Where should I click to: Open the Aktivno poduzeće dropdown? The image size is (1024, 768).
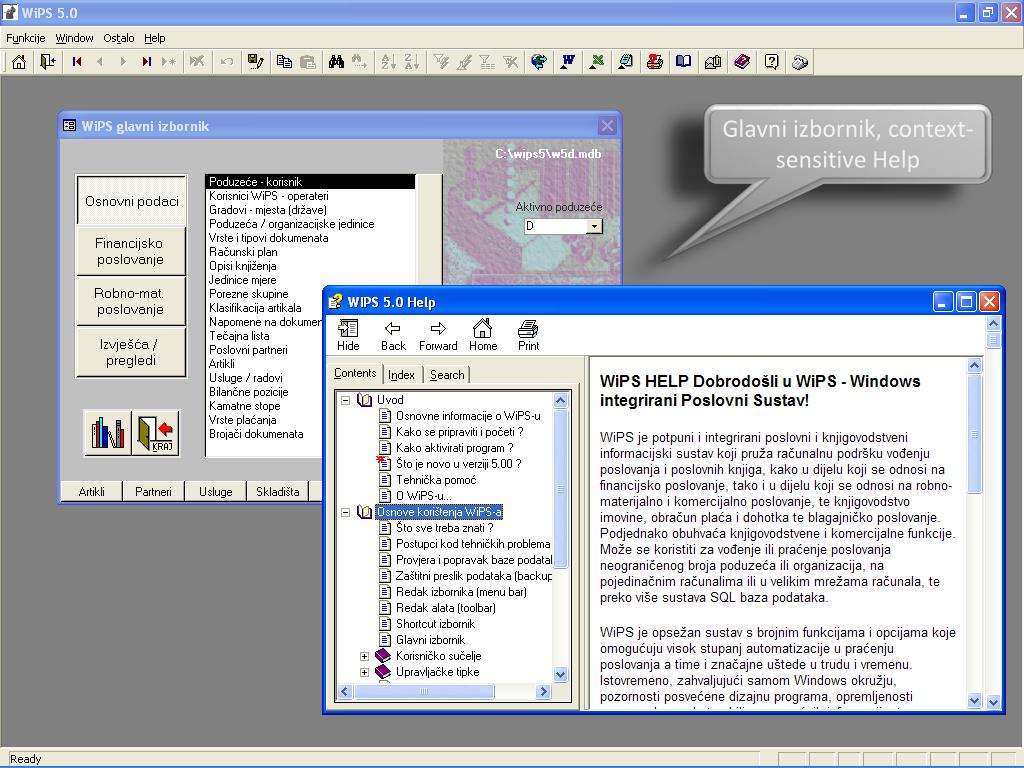tap(594, 226)
